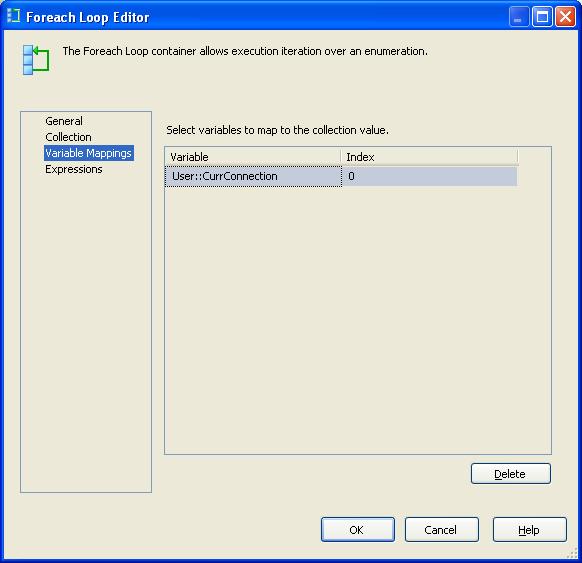The width and height of the screenshot is (582, 563).
Task: Close the Foreach Loop Editor window
Action: click(565, 17)
